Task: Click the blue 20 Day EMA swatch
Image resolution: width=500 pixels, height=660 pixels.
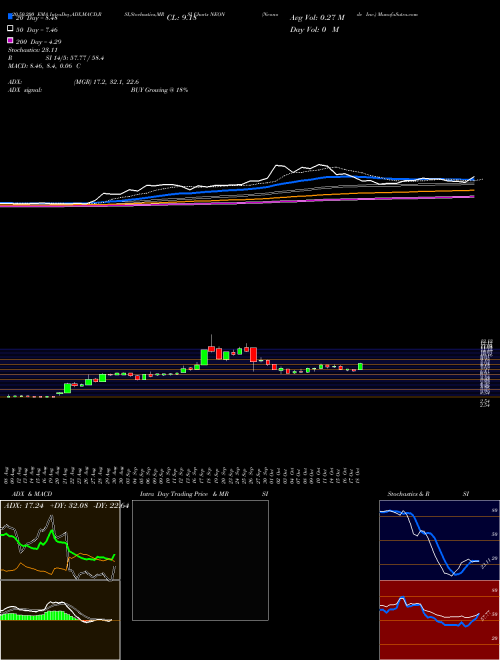Action: tap(10, 16)
